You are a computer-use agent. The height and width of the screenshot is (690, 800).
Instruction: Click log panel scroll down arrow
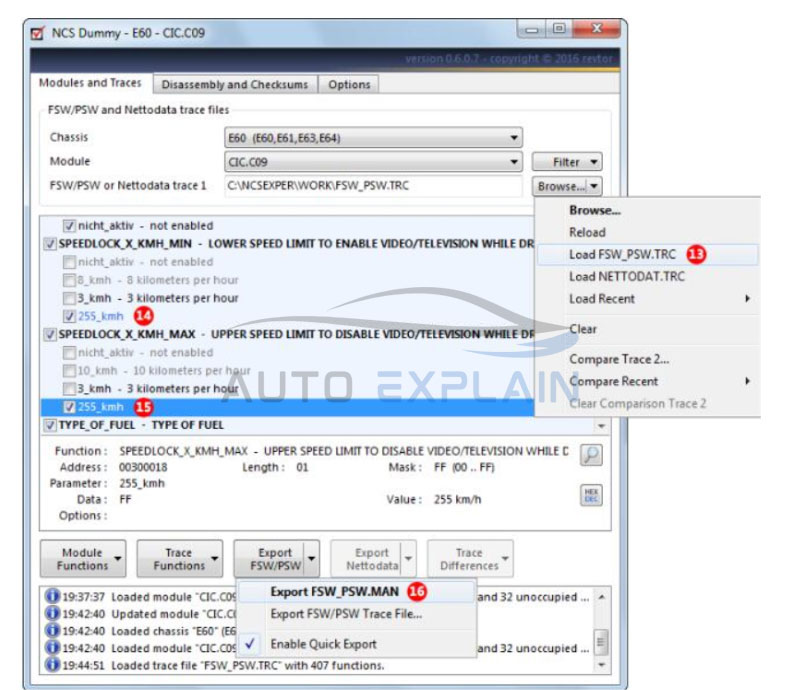[x=602, y=665]
